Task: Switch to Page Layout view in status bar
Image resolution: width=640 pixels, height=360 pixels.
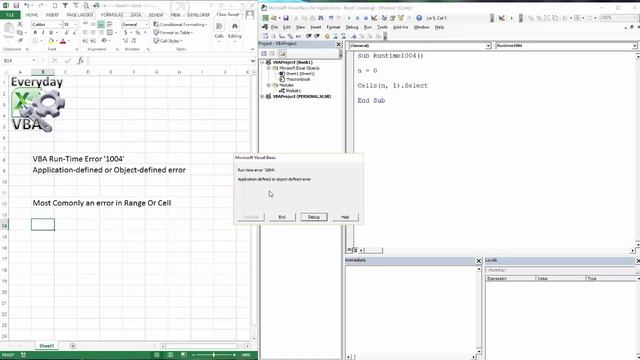Action: [170, 355]
